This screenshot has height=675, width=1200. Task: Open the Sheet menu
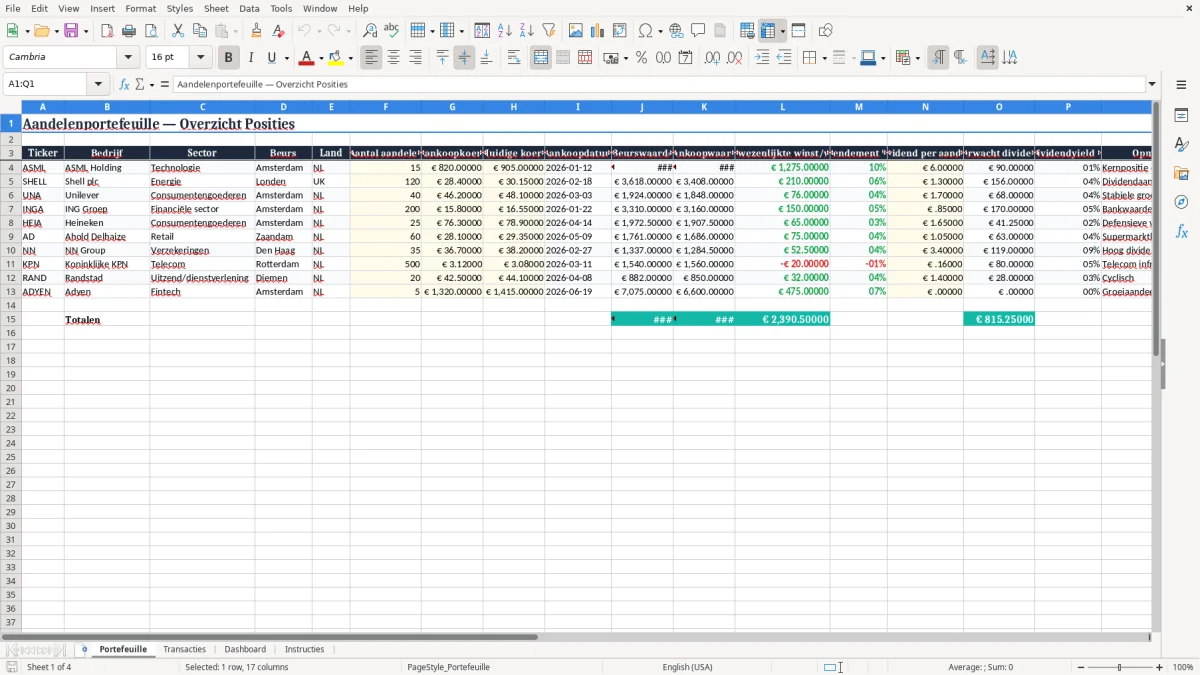pos(216,8)
